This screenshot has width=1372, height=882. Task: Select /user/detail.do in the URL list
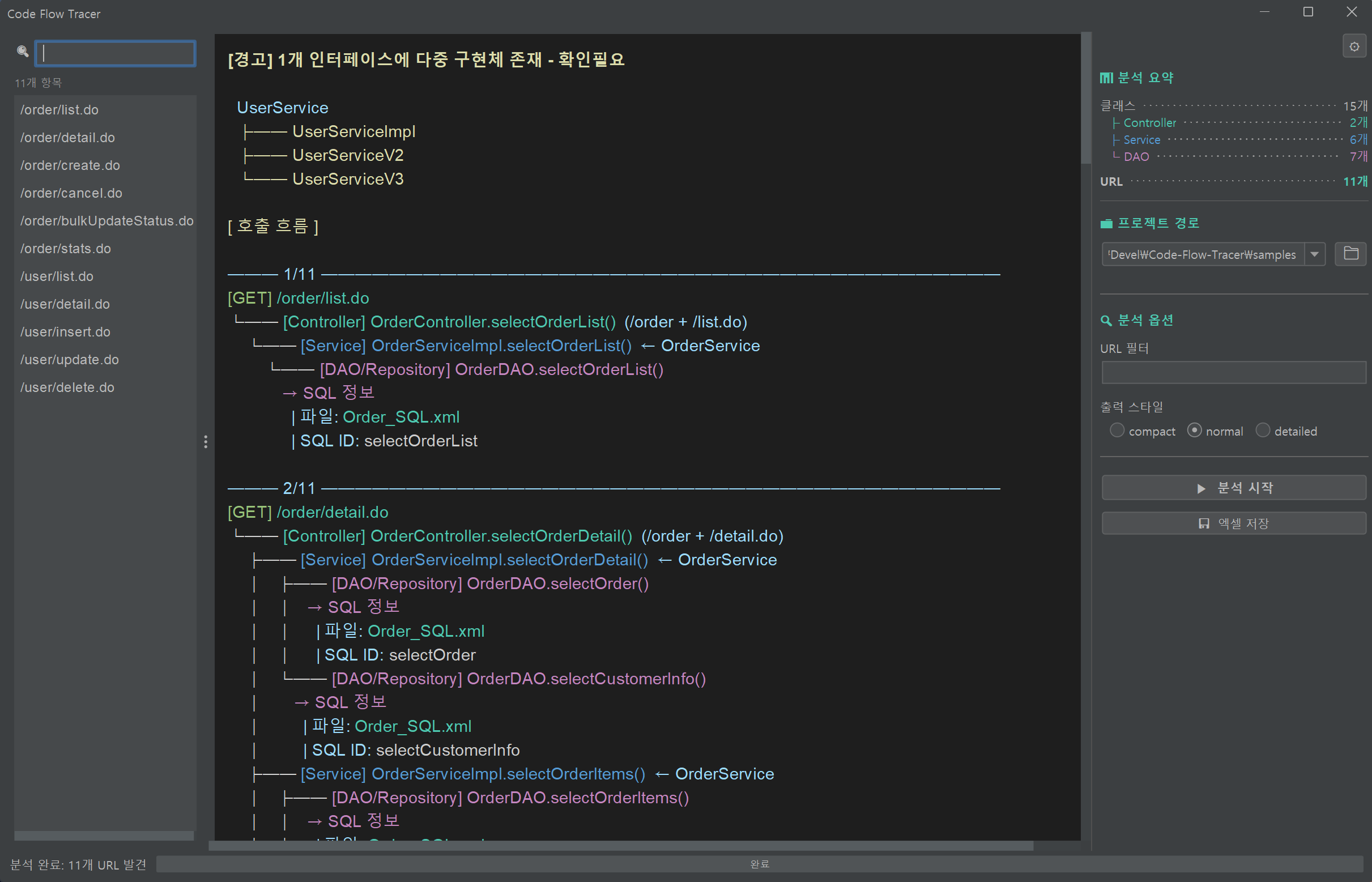(x=65, y=304)
